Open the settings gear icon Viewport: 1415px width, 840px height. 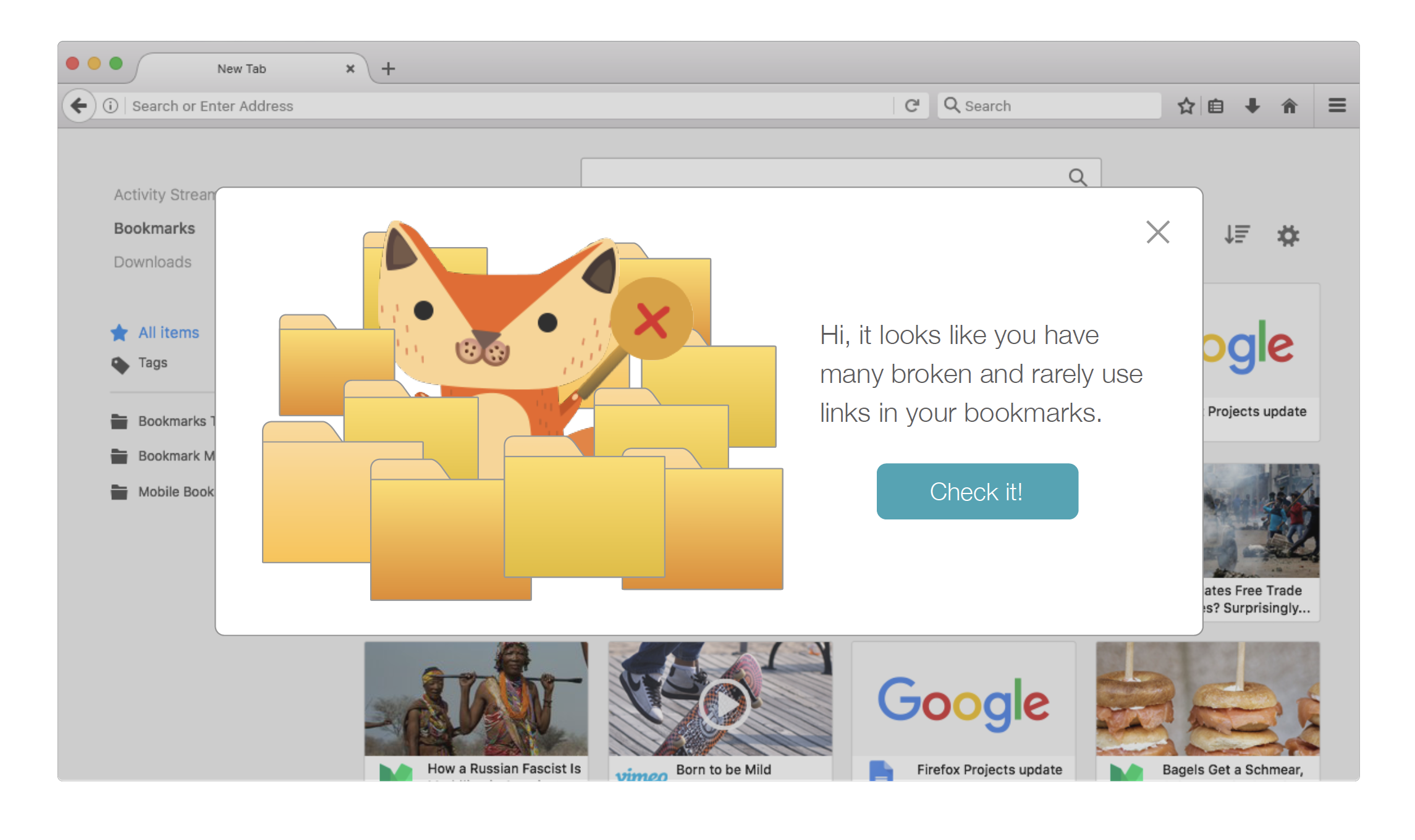pos(1288,235)
